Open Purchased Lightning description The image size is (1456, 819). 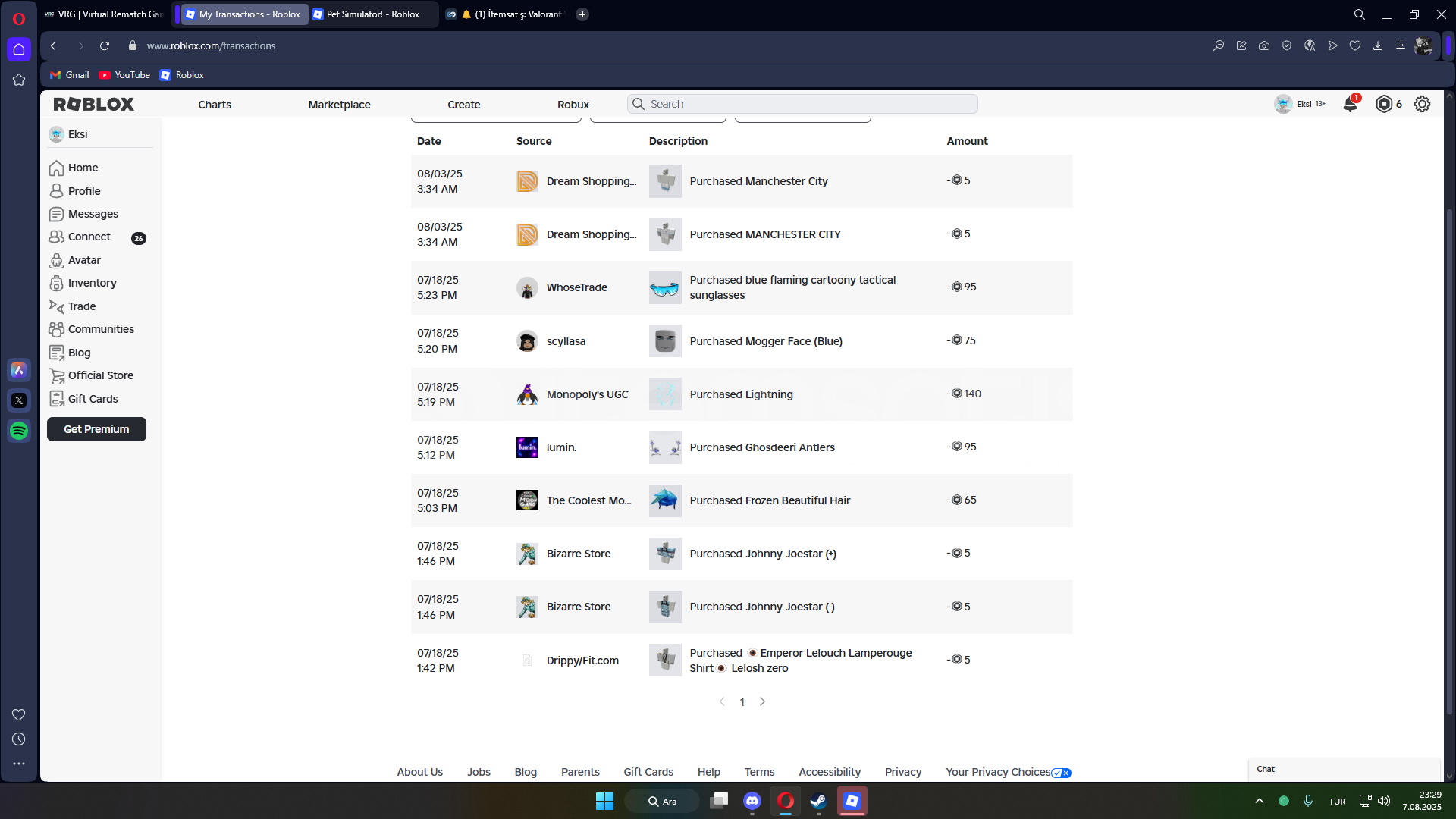coord(741,394)
